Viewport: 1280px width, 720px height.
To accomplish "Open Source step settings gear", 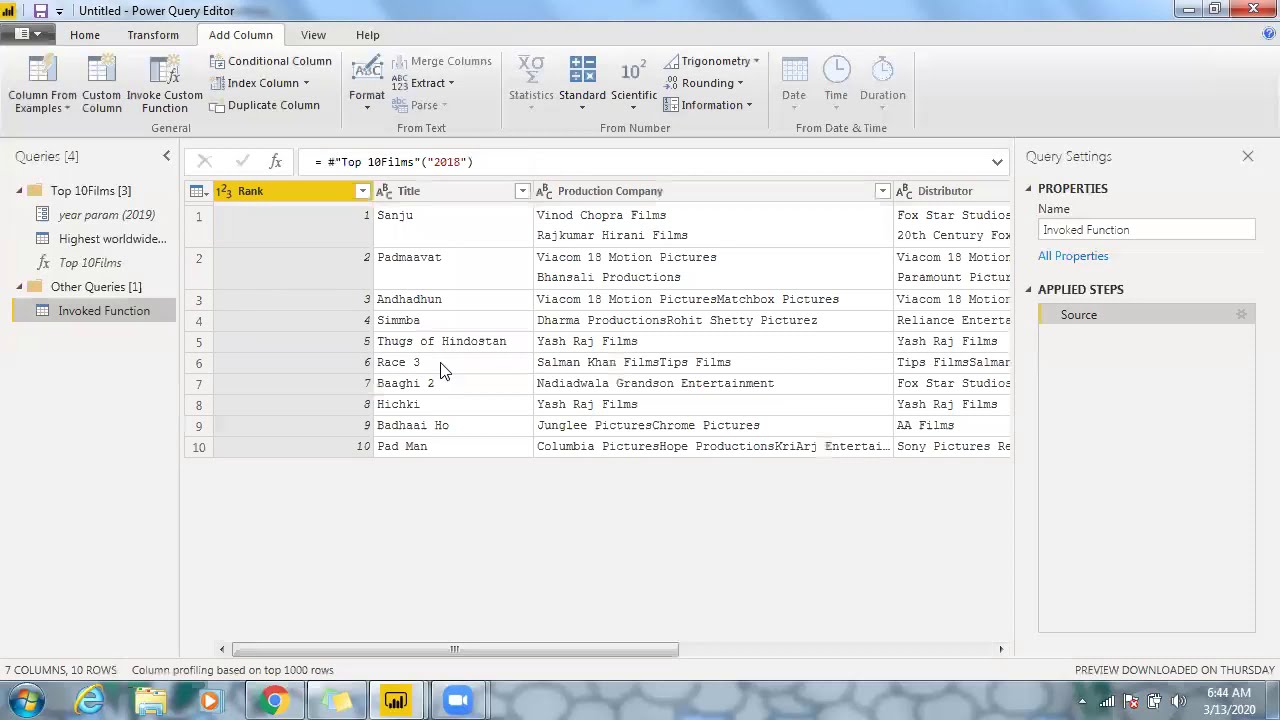I will (1241, 315).
